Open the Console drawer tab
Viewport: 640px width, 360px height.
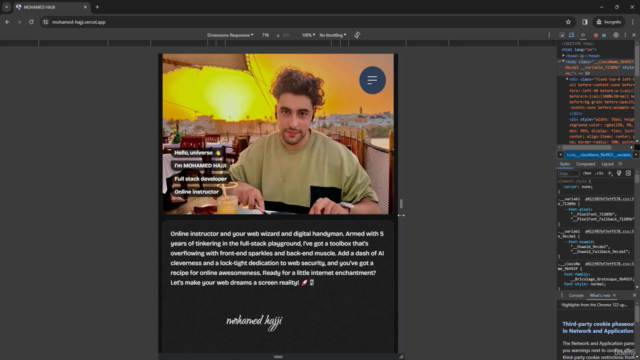point(576,296)
